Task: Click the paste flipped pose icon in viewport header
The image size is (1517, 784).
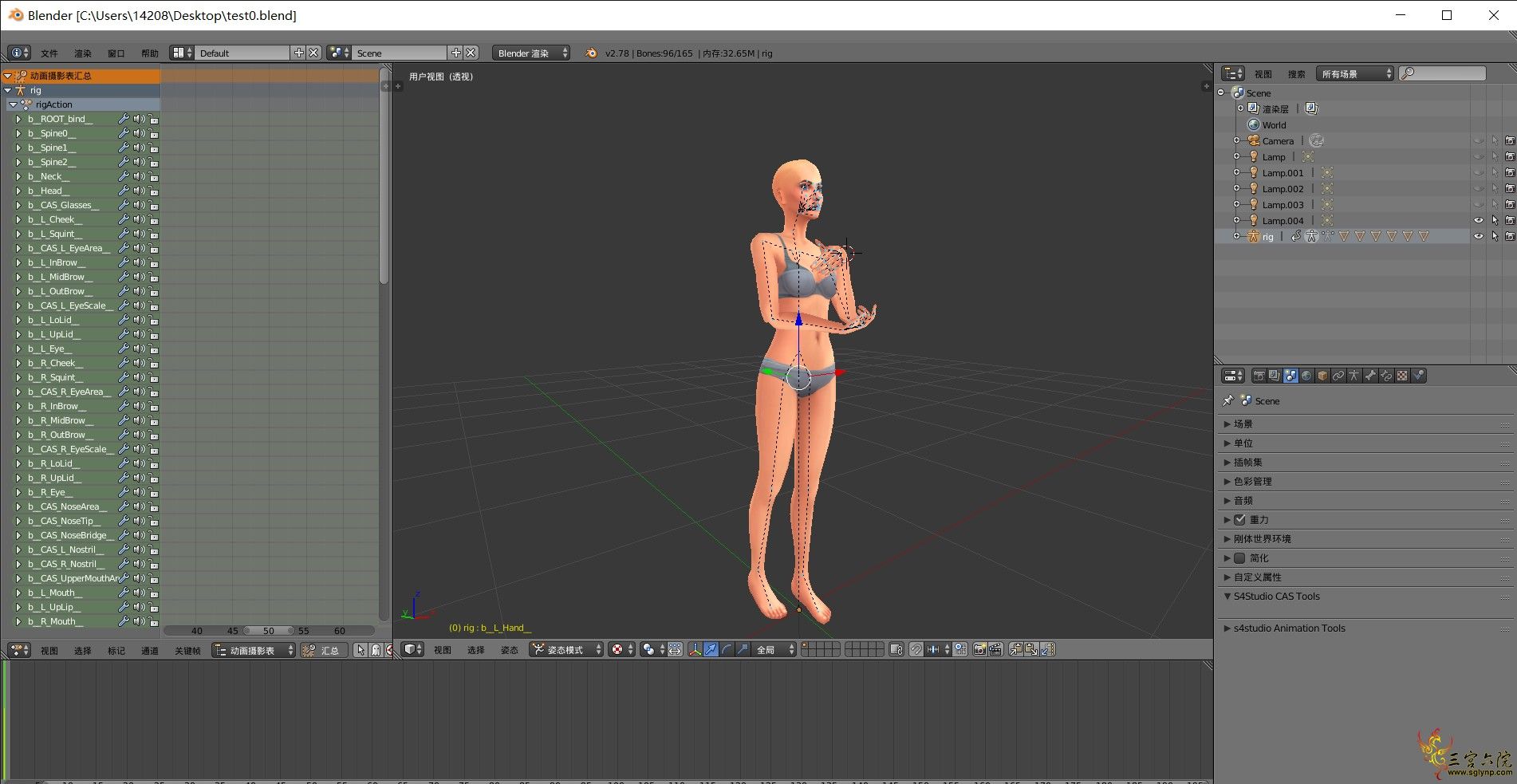Action: click(1047, 649)
